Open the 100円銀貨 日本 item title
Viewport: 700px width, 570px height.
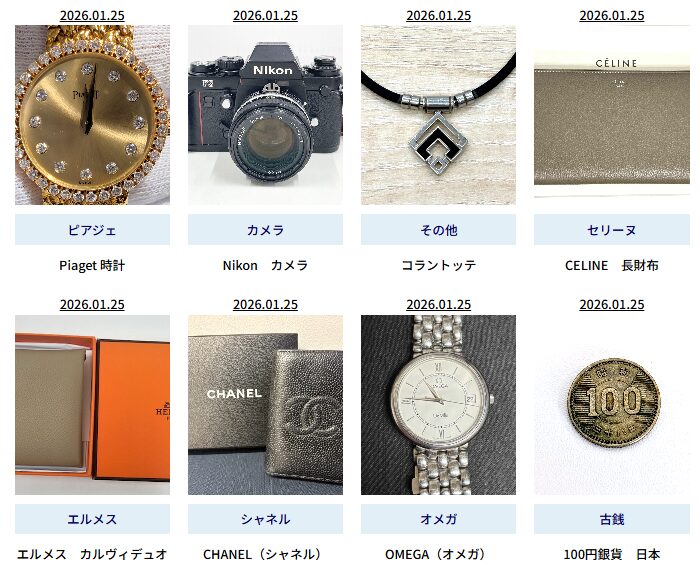[612, 555]
